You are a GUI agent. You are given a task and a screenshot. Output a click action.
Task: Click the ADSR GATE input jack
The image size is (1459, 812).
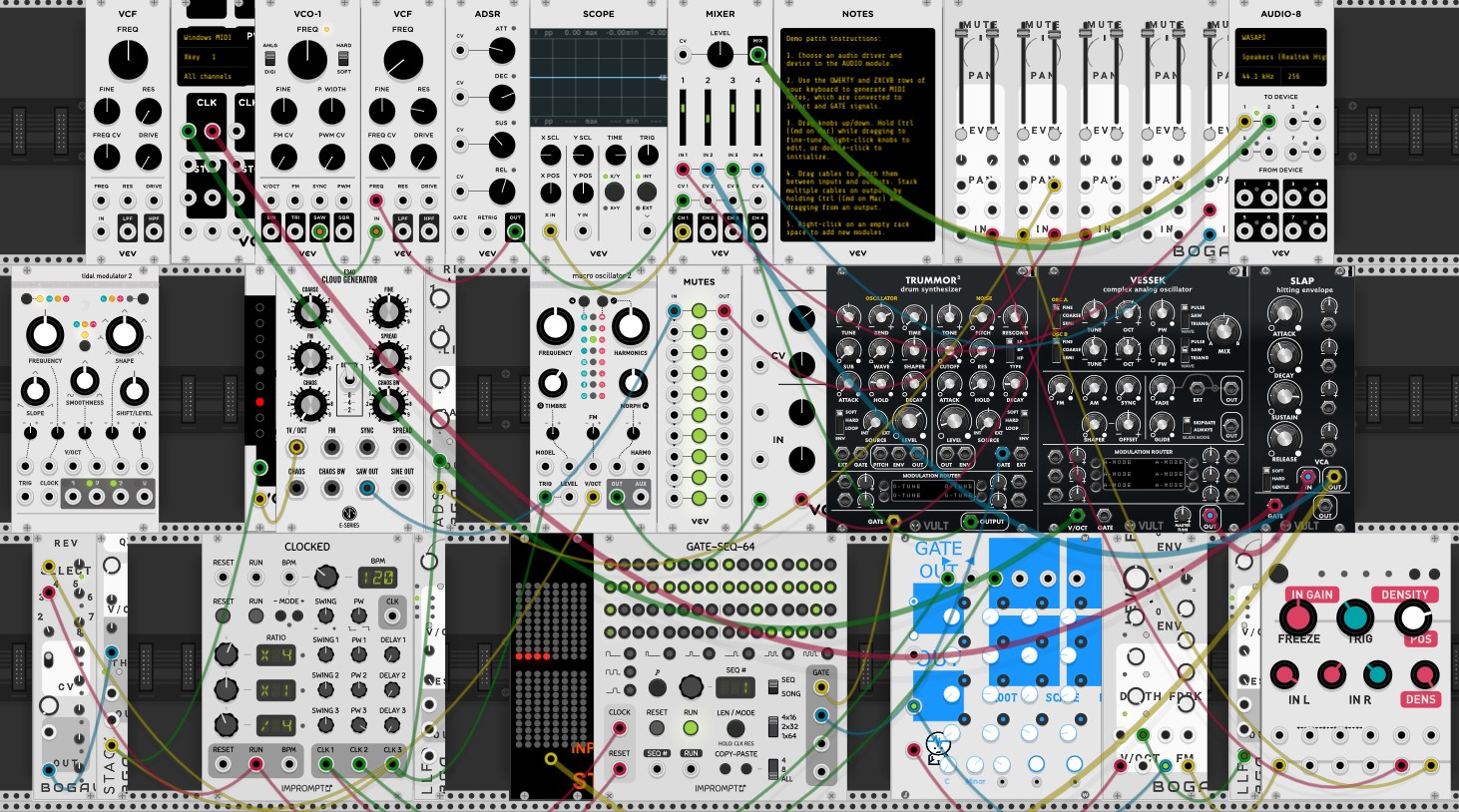(x=460, y=232)
